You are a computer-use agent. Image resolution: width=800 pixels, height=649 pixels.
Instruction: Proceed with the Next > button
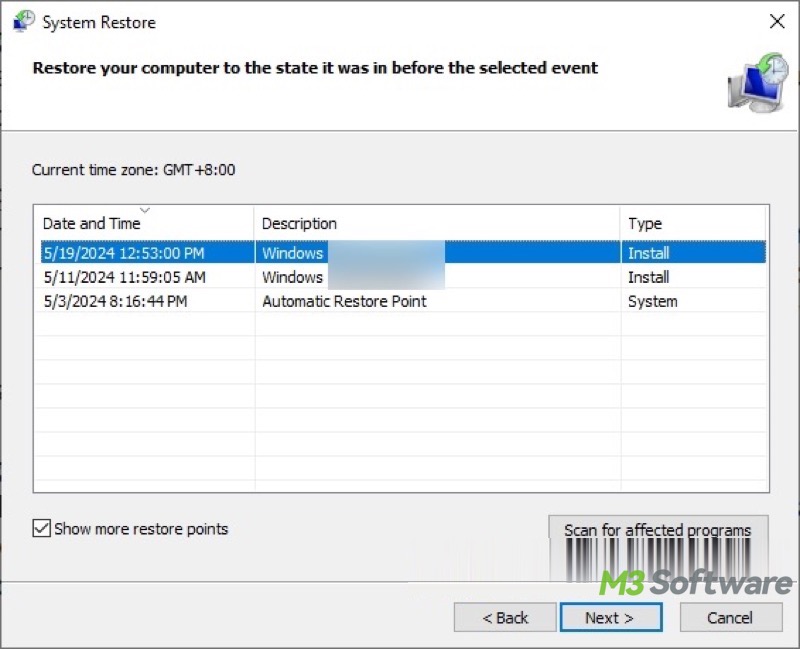[x=610, y=618]
